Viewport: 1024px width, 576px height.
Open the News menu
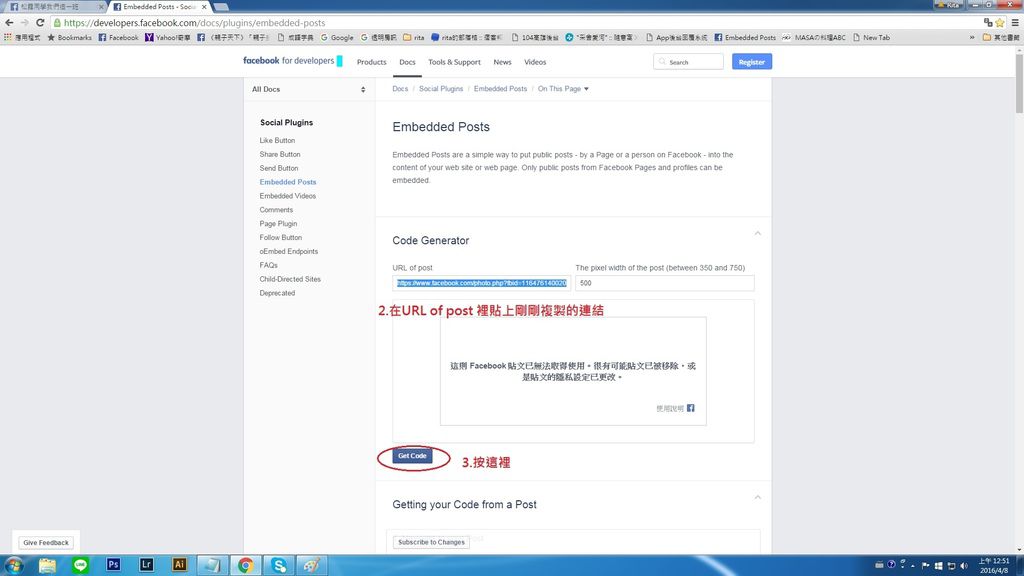[x=502, y=62]
